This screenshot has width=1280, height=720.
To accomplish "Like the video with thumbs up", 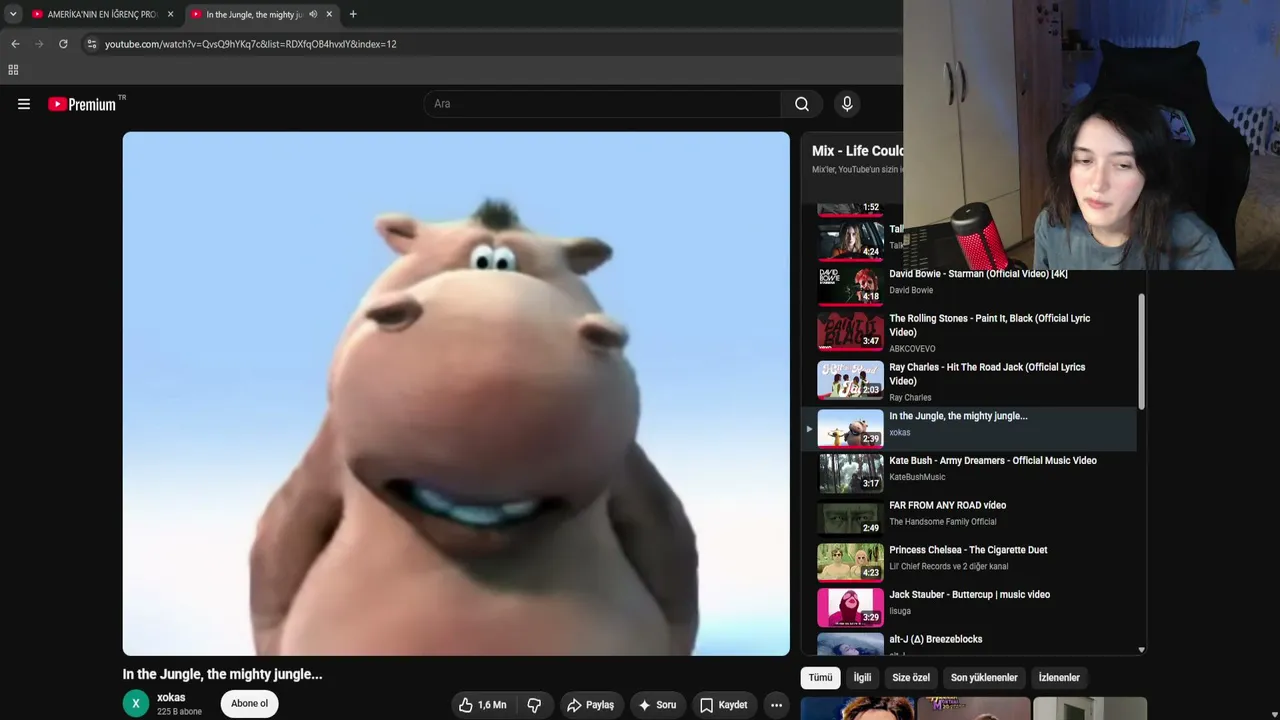I will click(482, 705).
